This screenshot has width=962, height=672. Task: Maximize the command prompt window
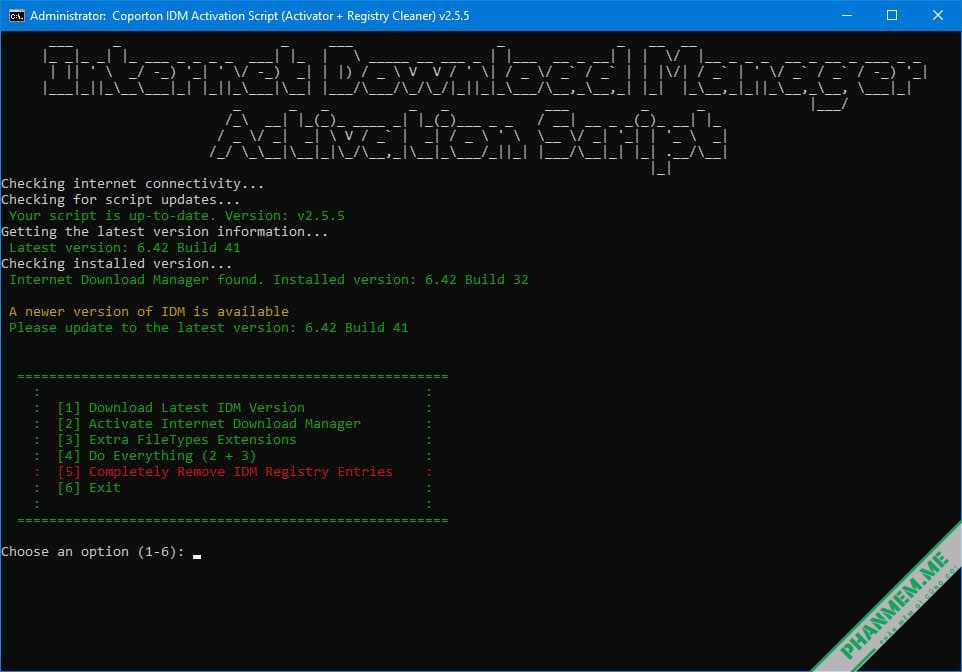pos(892,15)
